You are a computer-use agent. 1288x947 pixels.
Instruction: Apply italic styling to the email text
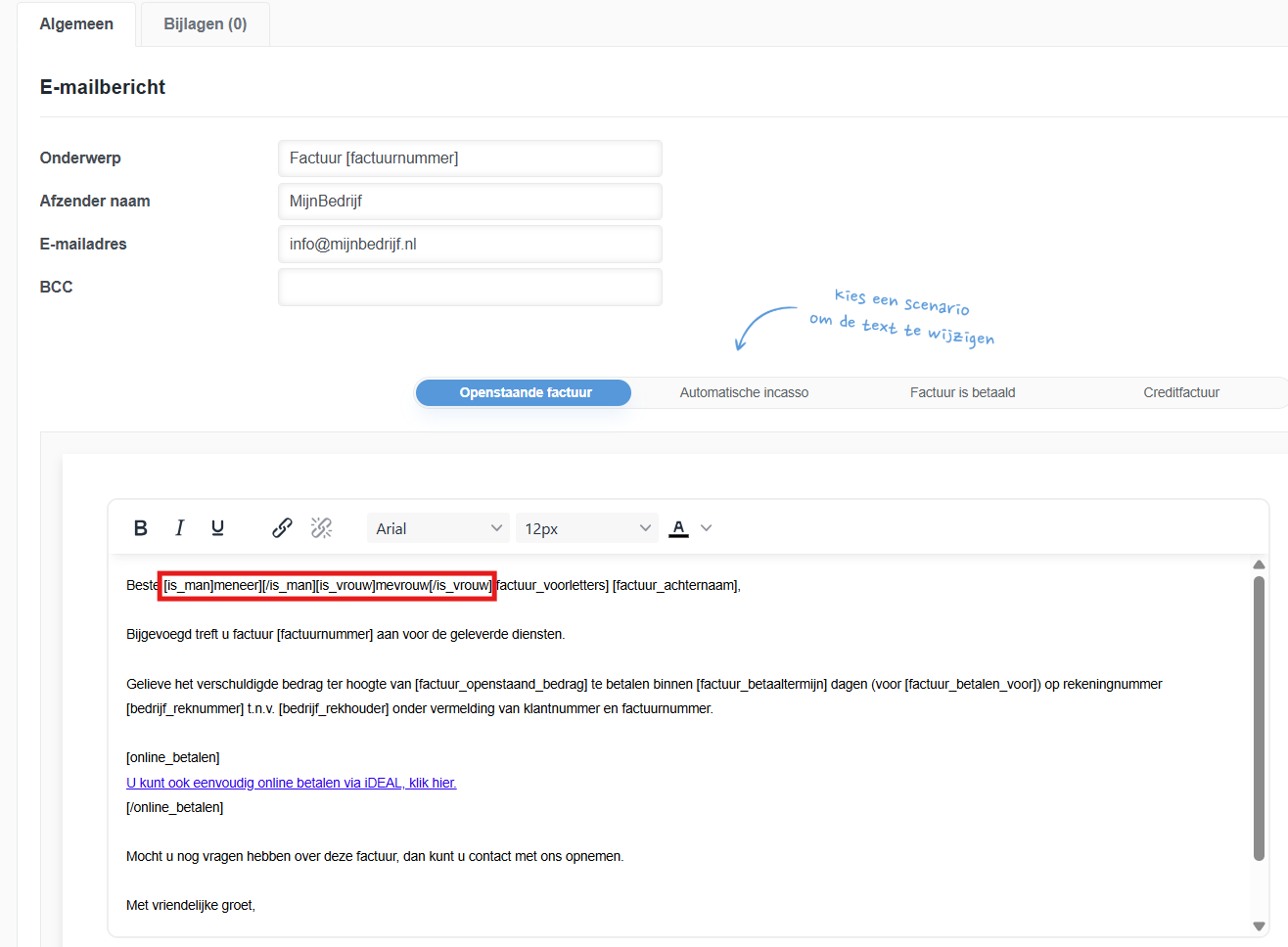click(179, 527)
